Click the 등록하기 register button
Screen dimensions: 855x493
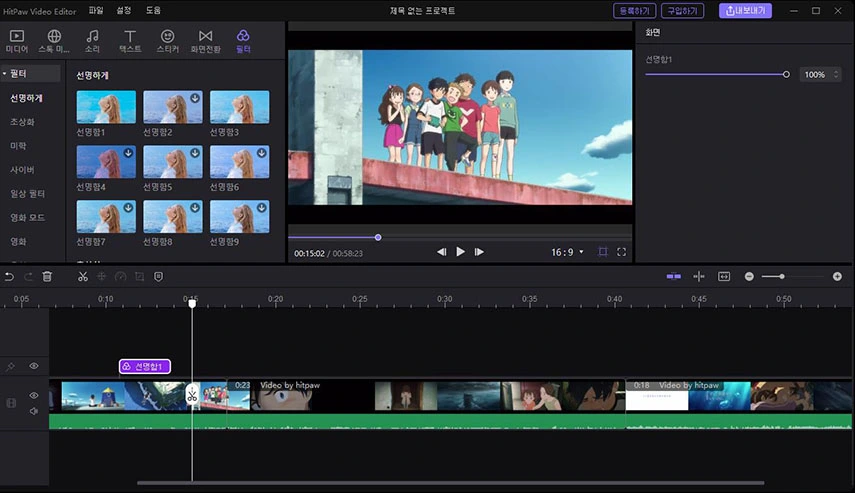coord(634,11)
